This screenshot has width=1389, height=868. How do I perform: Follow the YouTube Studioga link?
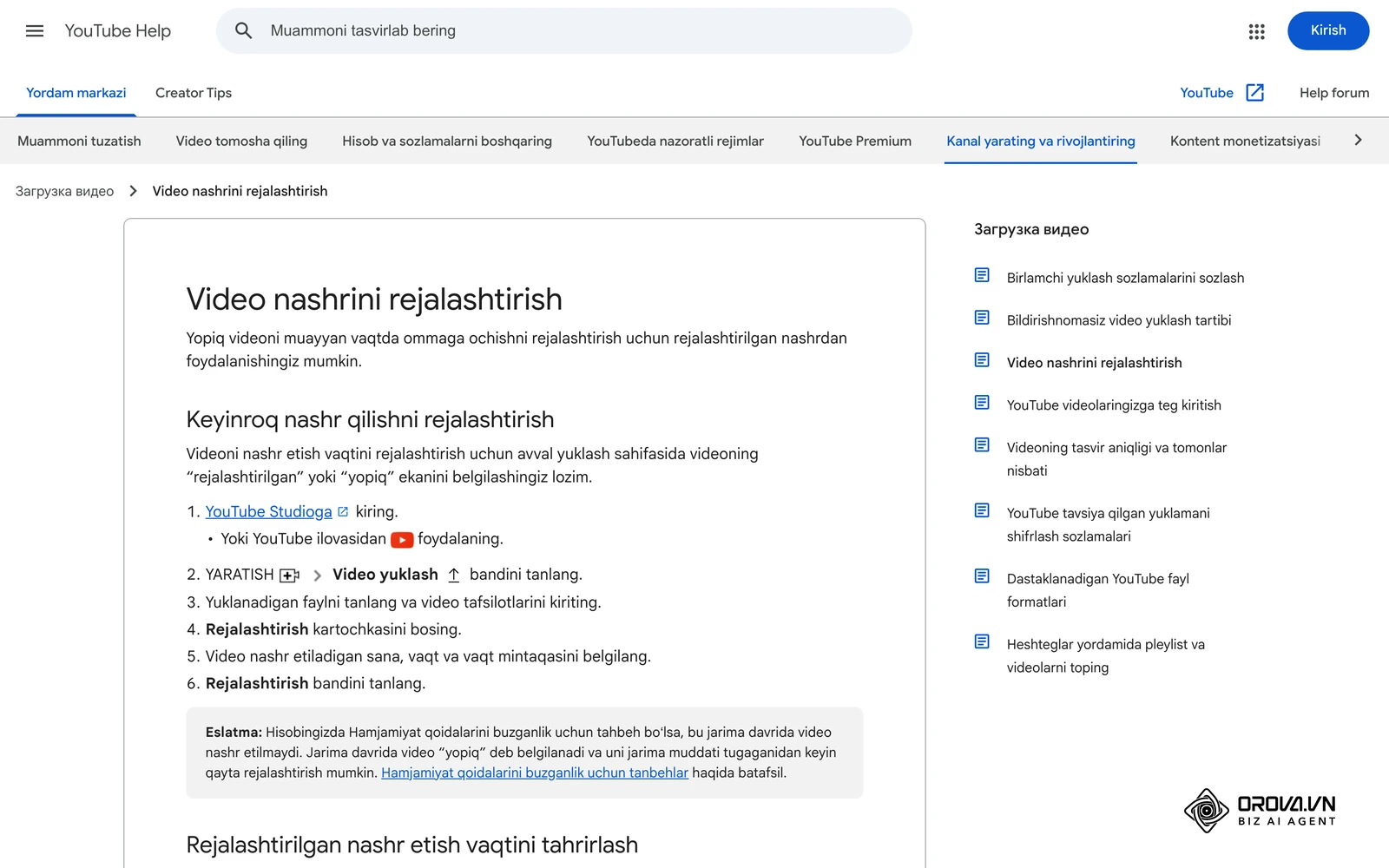268,512
